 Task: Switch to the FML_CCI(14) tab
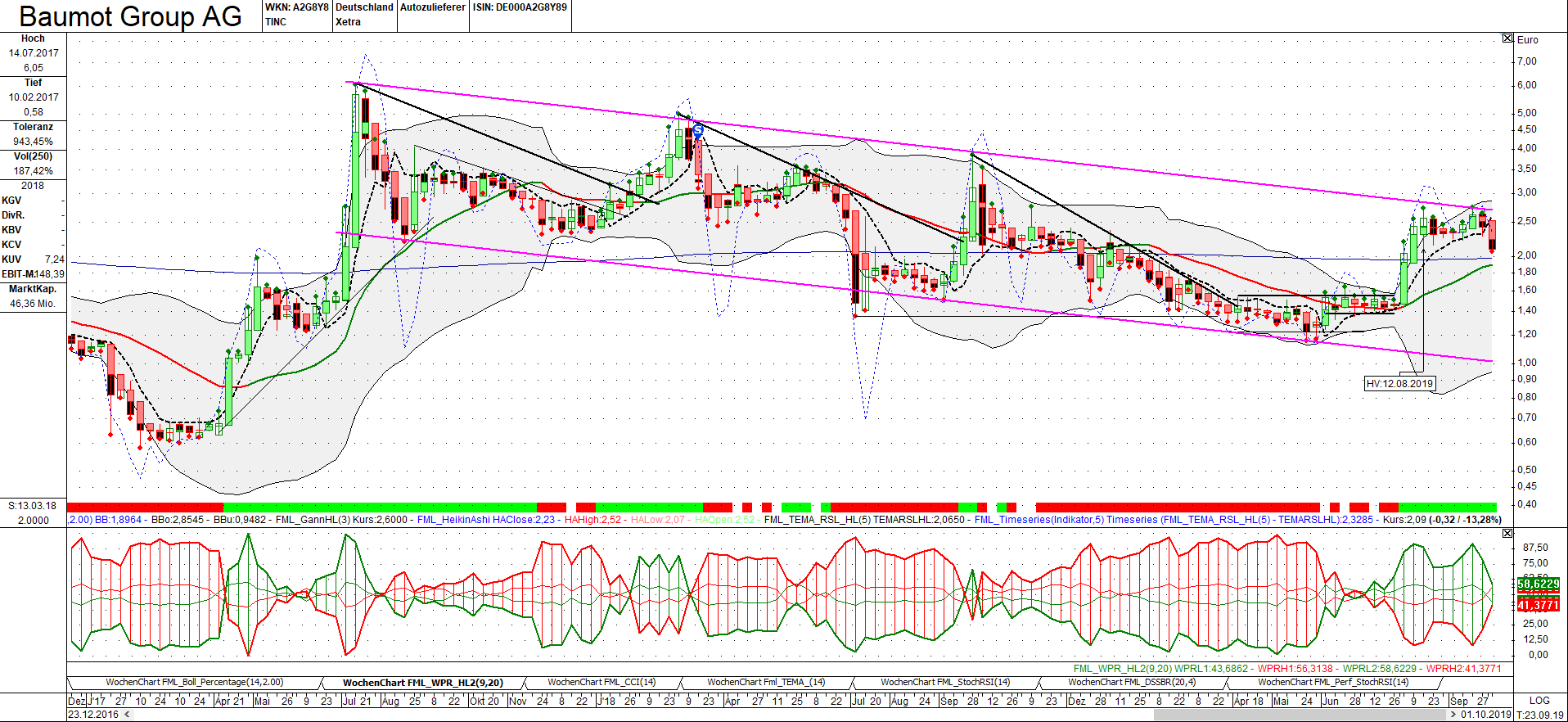[602, 682]
